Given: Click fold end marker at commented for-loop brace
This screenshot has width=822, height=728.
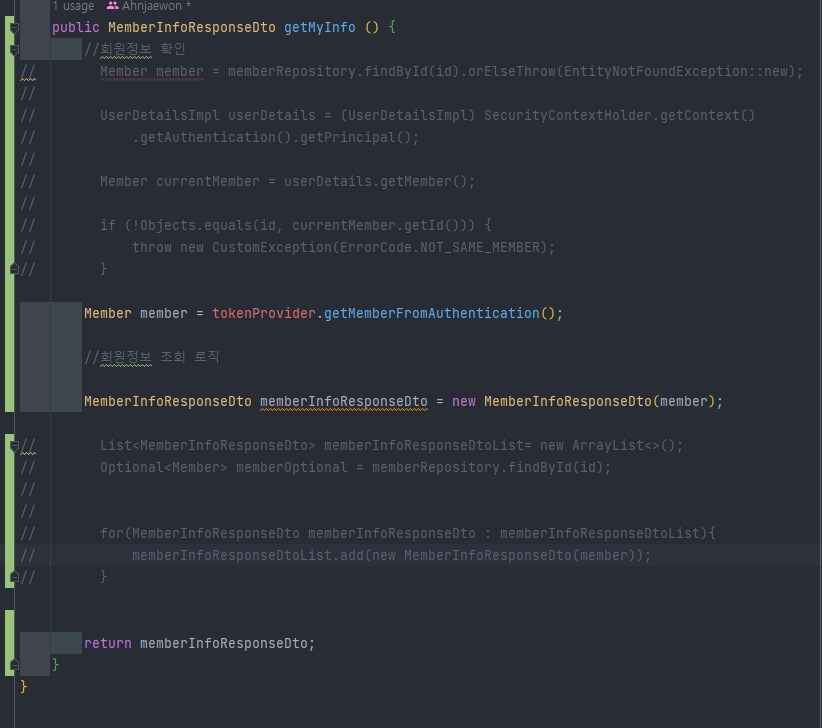Looking at the screenshot, I should coord(14,577).
